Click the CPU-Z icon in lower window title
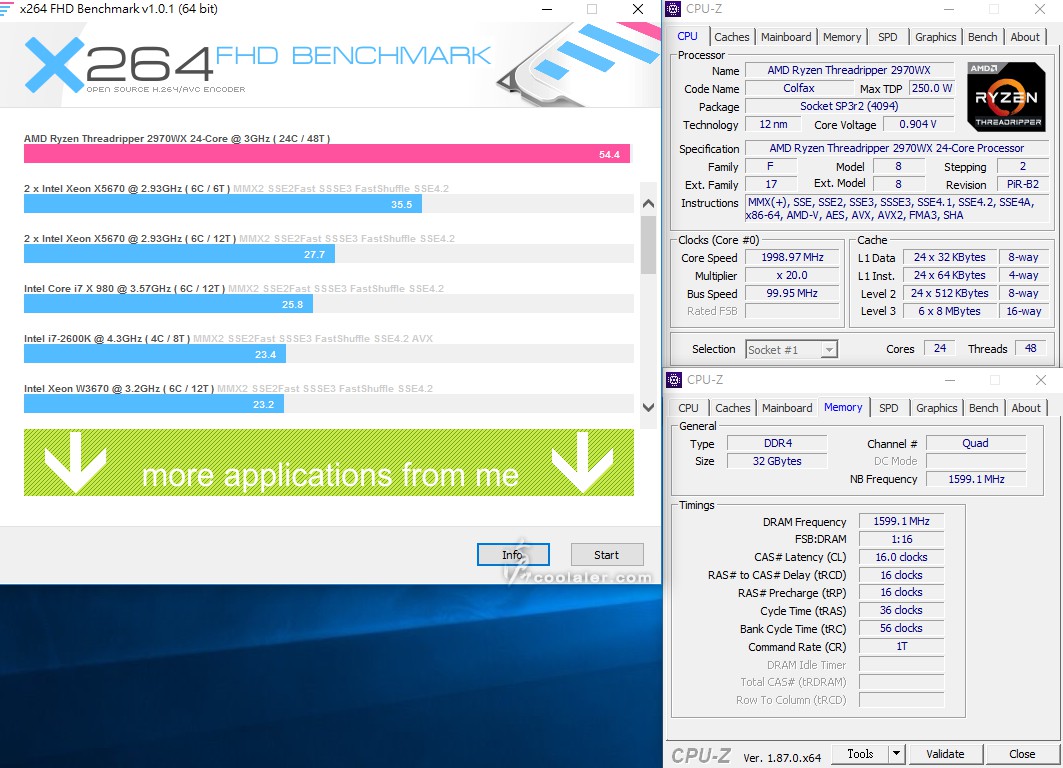This screenshot has height=768, width=1063. (x=675, y=380)
